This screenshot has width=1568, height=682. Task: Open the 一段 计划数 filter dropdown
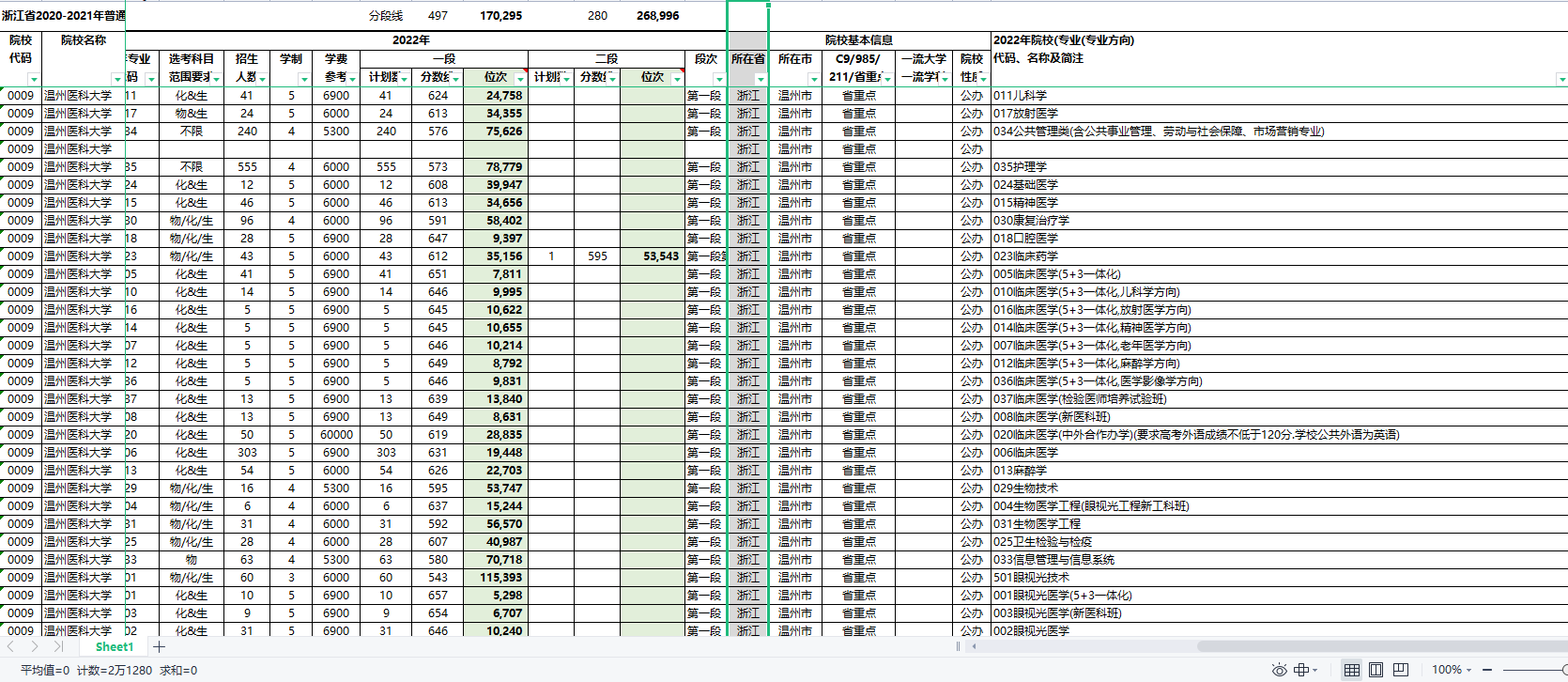[405, 79]
